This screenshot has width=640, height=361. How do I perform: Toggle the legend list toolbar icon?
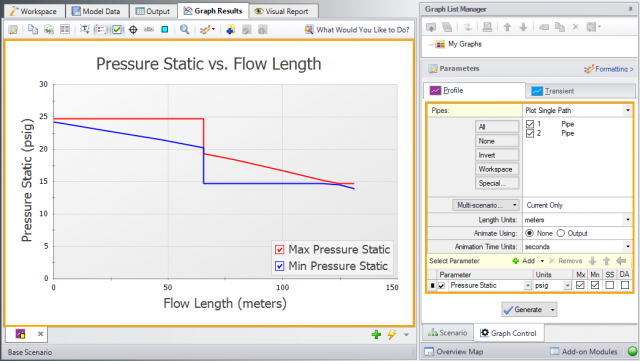click(x=100, y=29)
